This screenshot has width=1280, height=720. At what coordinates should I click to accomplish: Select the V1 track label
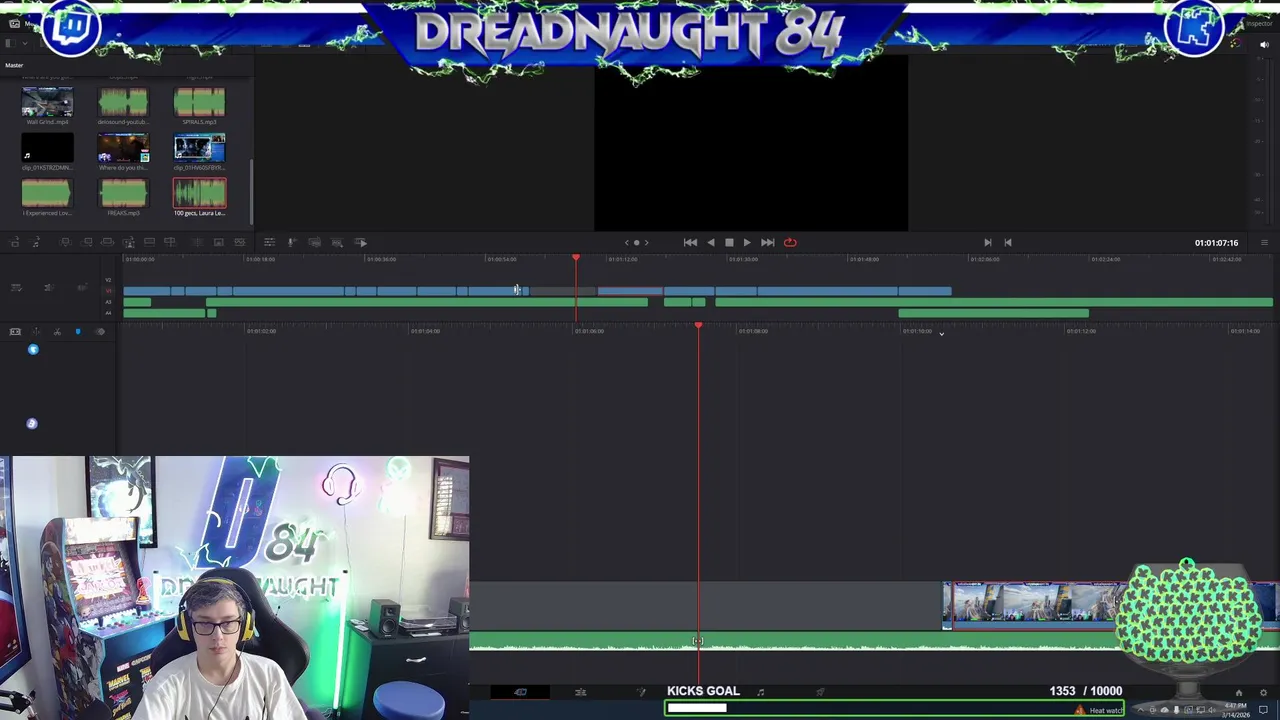point(109,291)
